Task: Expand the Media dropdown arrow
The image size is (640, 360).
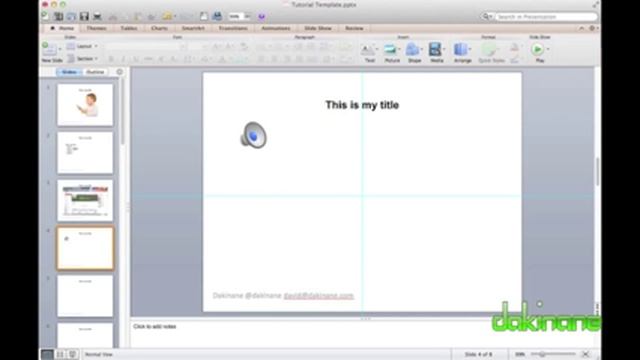Action: 444,49
